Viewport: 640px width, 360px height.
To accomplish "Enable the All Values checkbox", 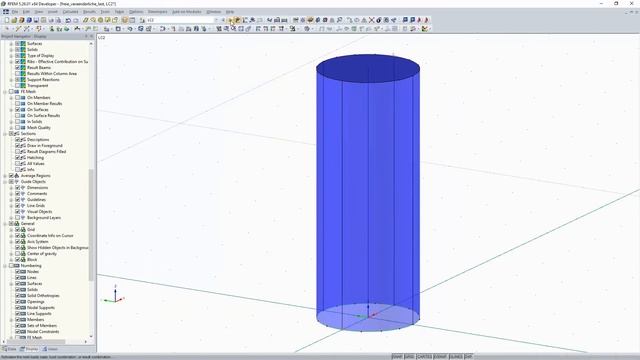I will click(18, 164).
